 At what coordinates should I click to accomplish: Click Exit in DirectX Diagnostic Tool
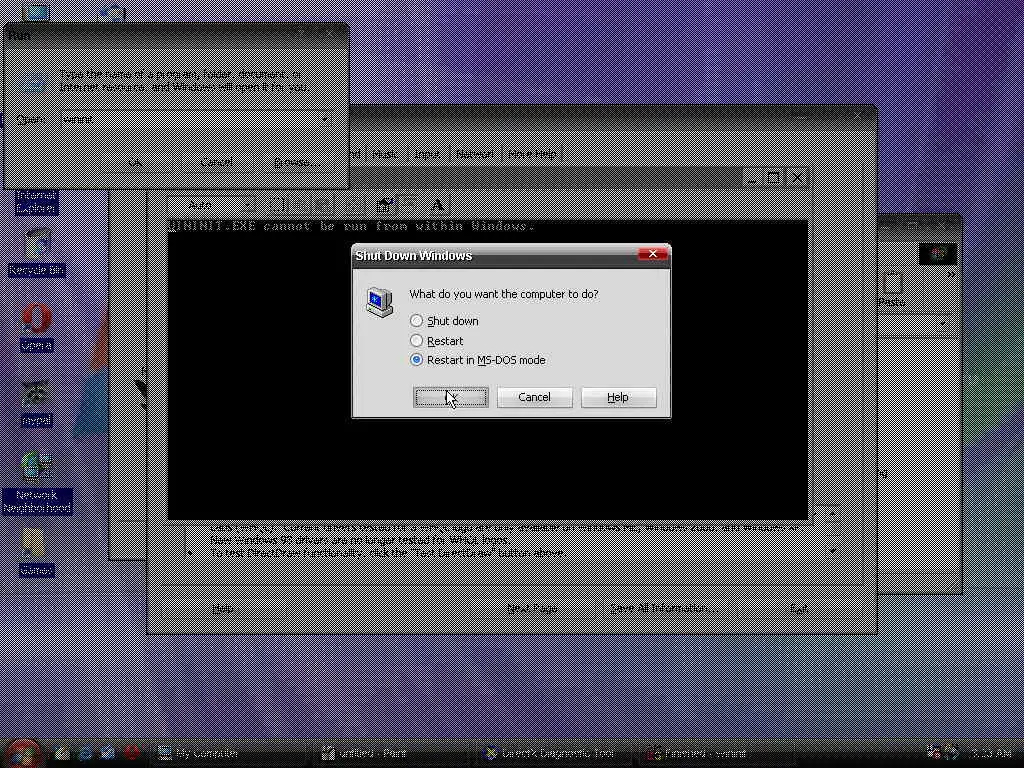coord(798,609)
